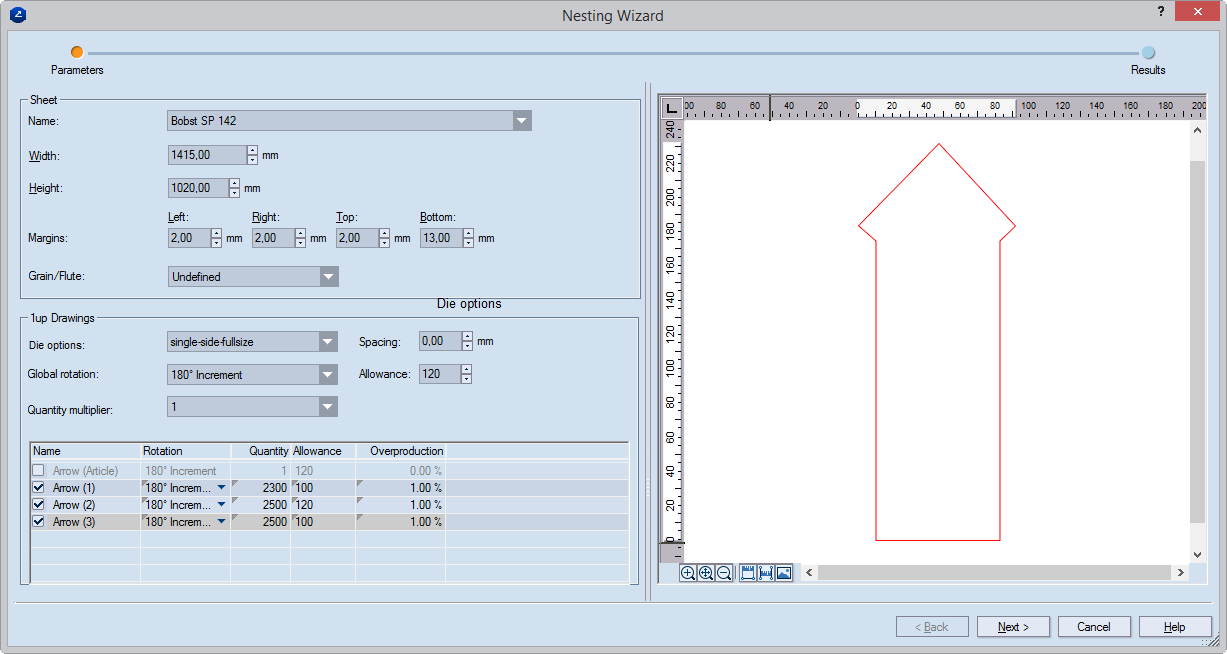Viewport: 1227px width, 654px height.
Task: Go to the Results wizard step
Action: 1148,53
